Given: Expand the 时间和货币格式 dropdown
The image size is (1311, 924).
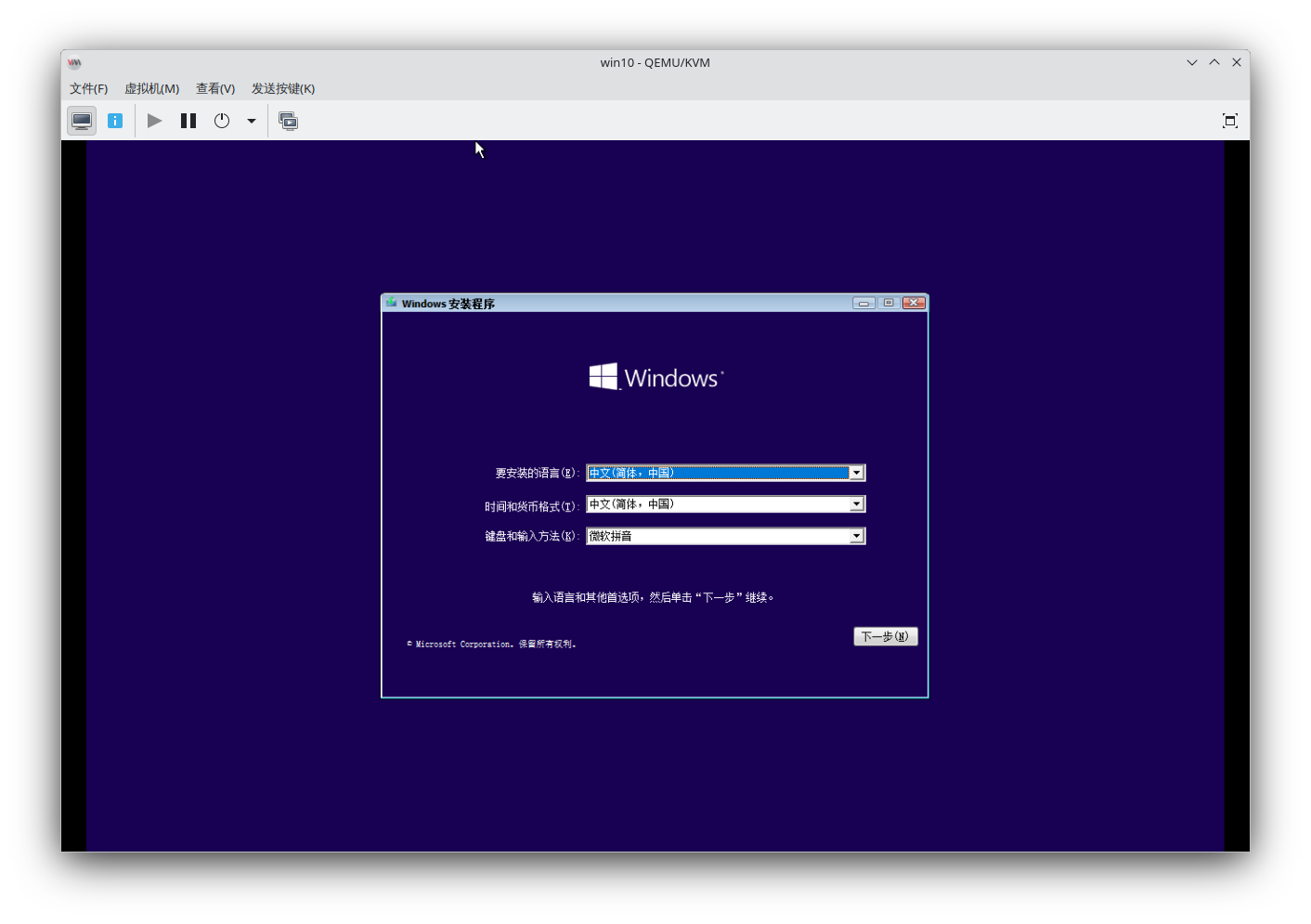Looking at the screenshot, I should pos(857,504).
